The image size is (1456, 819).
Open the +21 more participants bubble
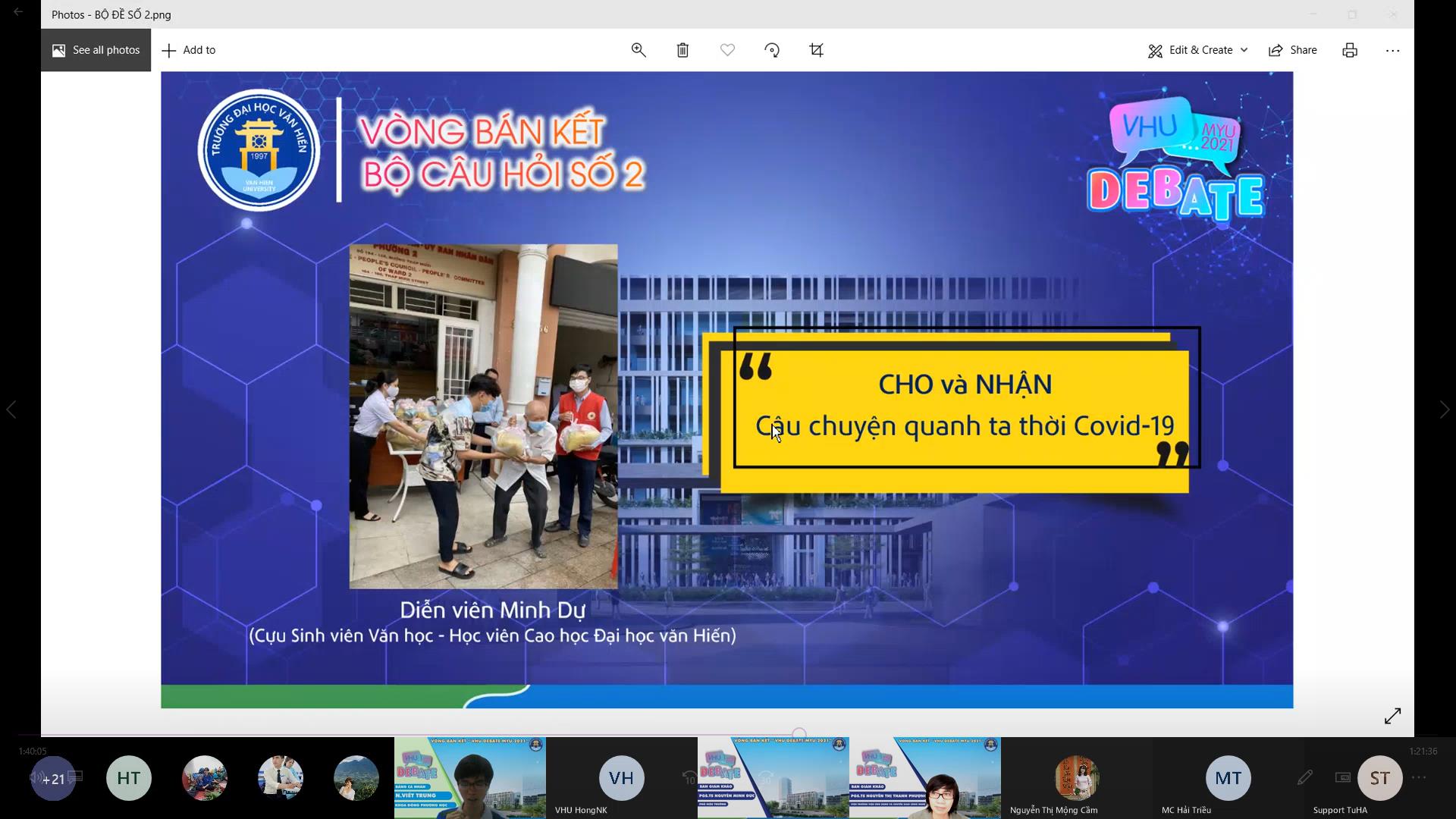53,779
